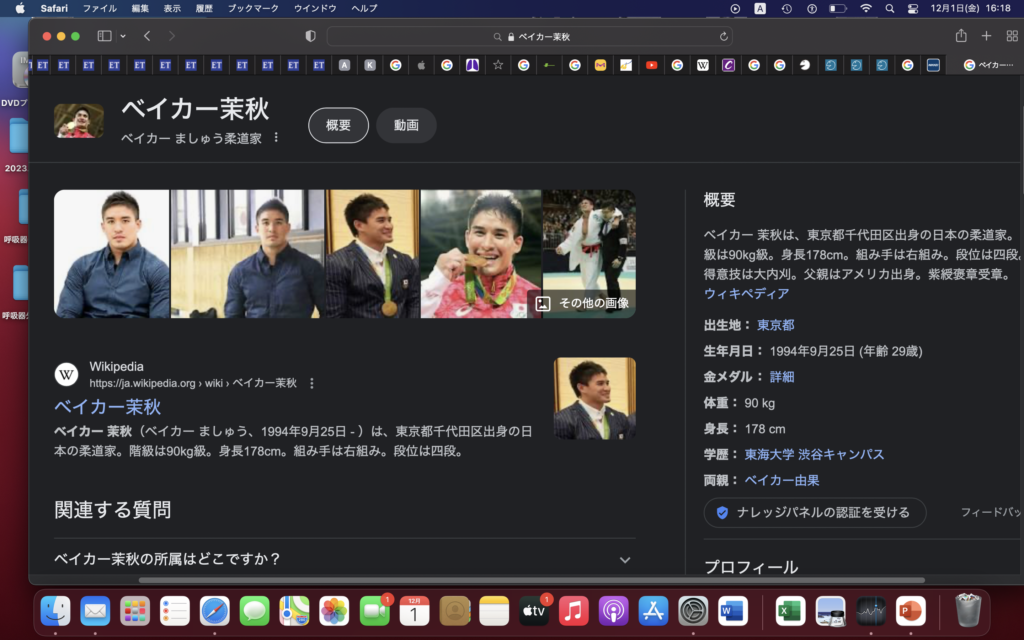Select the 概要 tab

(338, 125)
